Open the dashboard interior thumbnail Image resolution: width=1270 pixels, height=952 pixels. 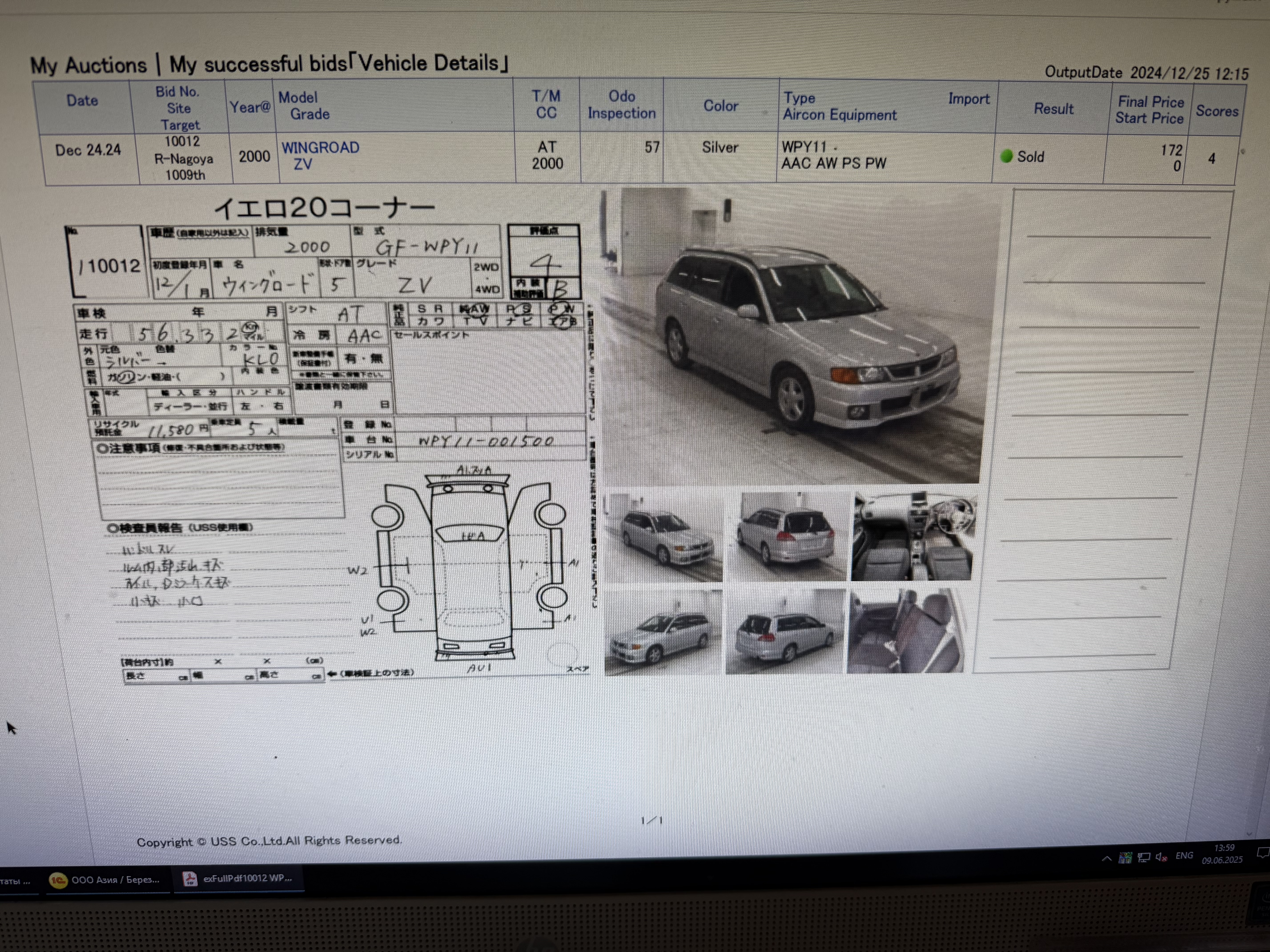[x=913, y=536]
